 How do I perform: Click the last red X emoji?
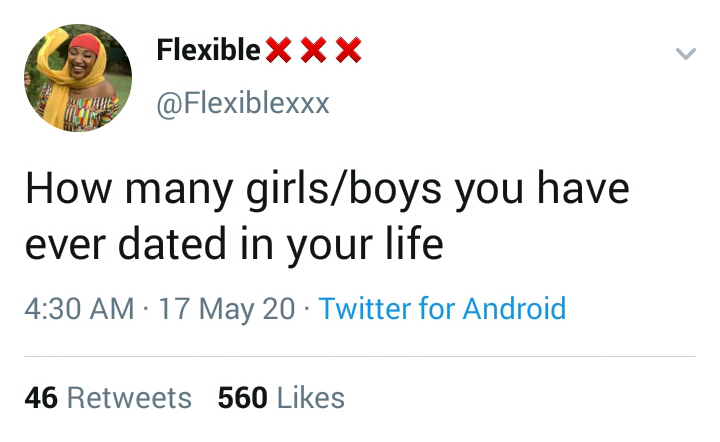tap(347, 50)
